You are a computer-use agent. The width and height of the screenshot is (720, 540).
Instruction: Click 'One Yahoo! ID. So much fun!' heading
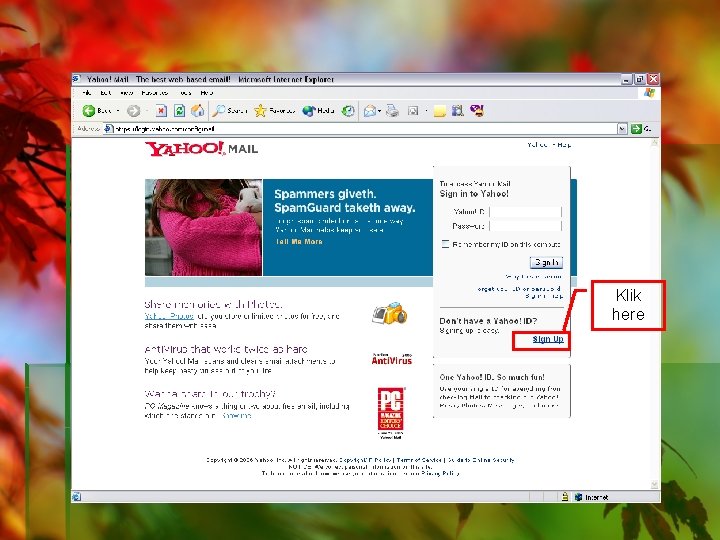tap(492, 377)
